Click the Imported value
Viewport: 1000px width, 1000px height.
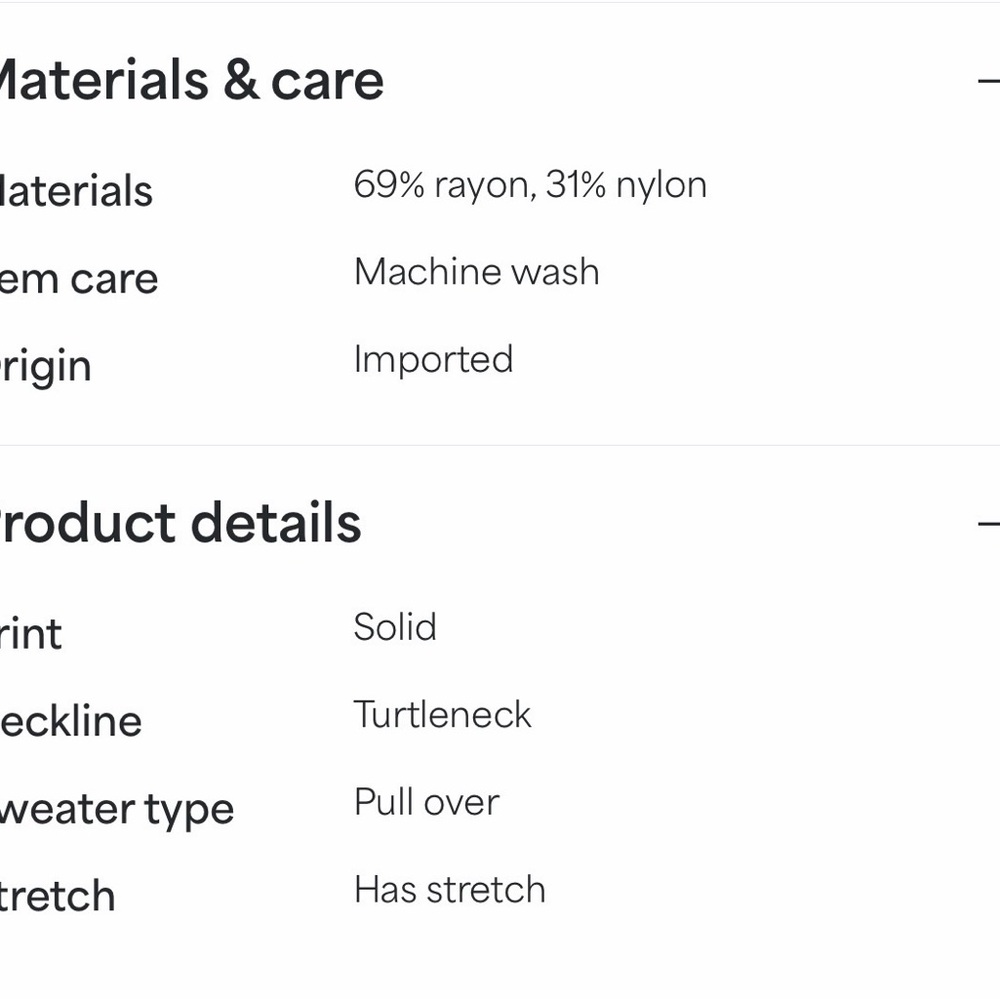433,360
